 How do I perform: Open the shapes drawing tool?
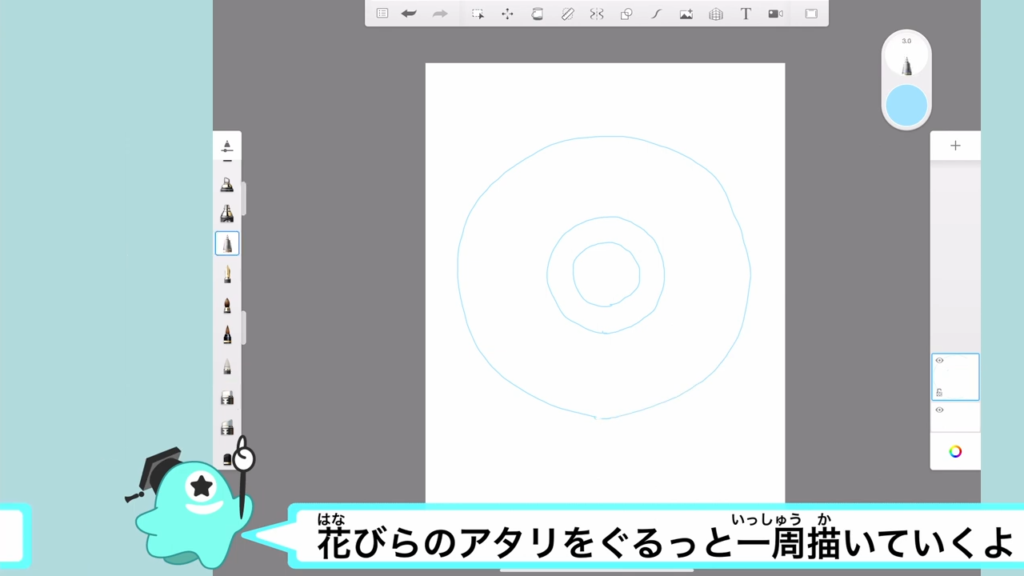point(626,14)
